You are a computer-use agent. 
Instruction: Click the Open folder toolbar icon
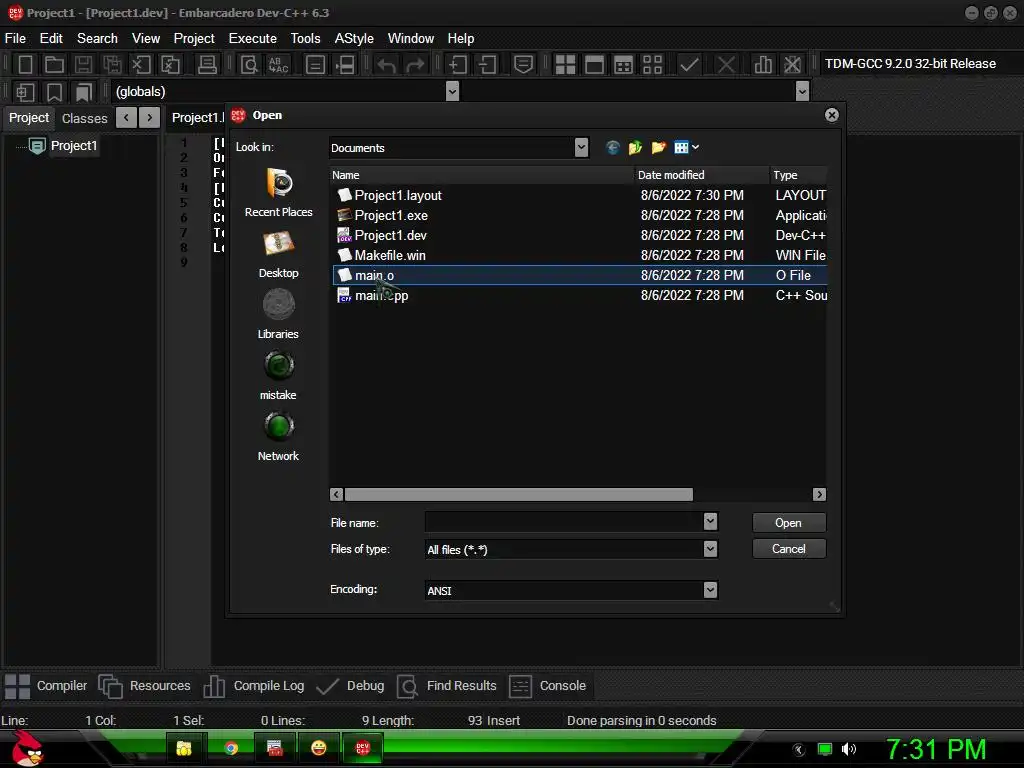pyautogui.click(x=54, y=64)
